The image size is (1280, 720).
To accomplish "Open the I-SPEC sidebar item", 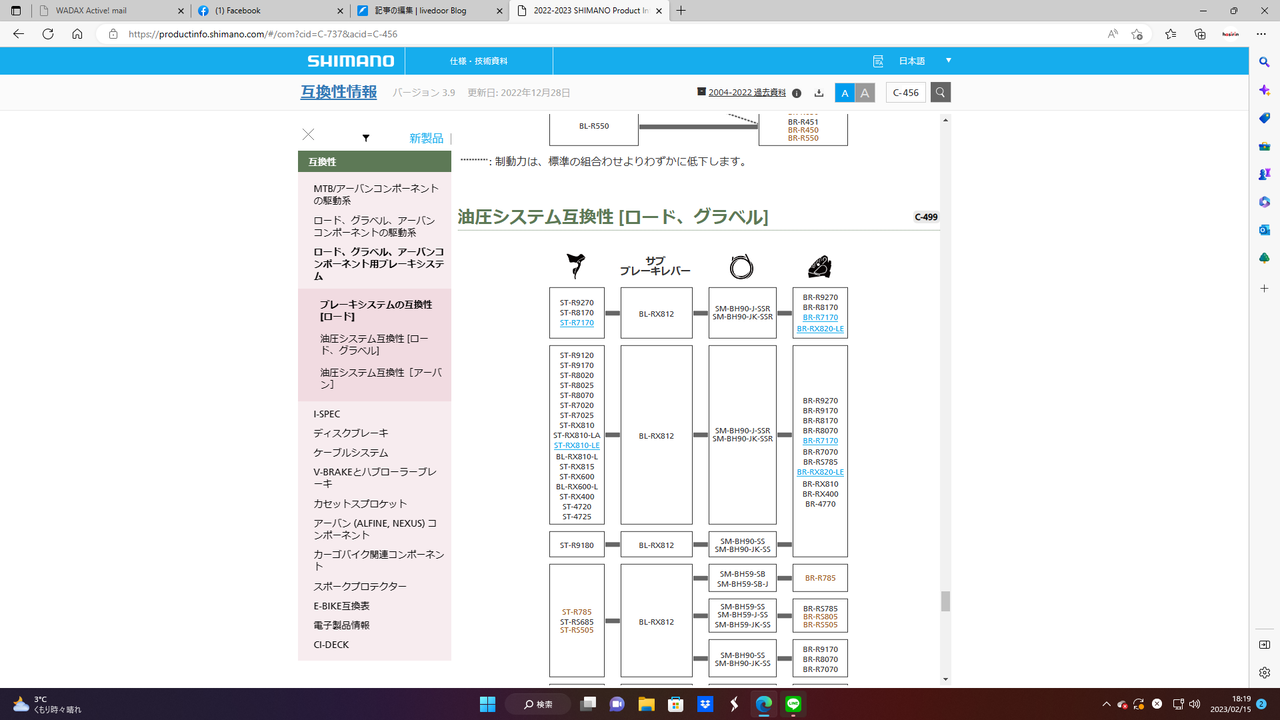I will pos(327,413).
